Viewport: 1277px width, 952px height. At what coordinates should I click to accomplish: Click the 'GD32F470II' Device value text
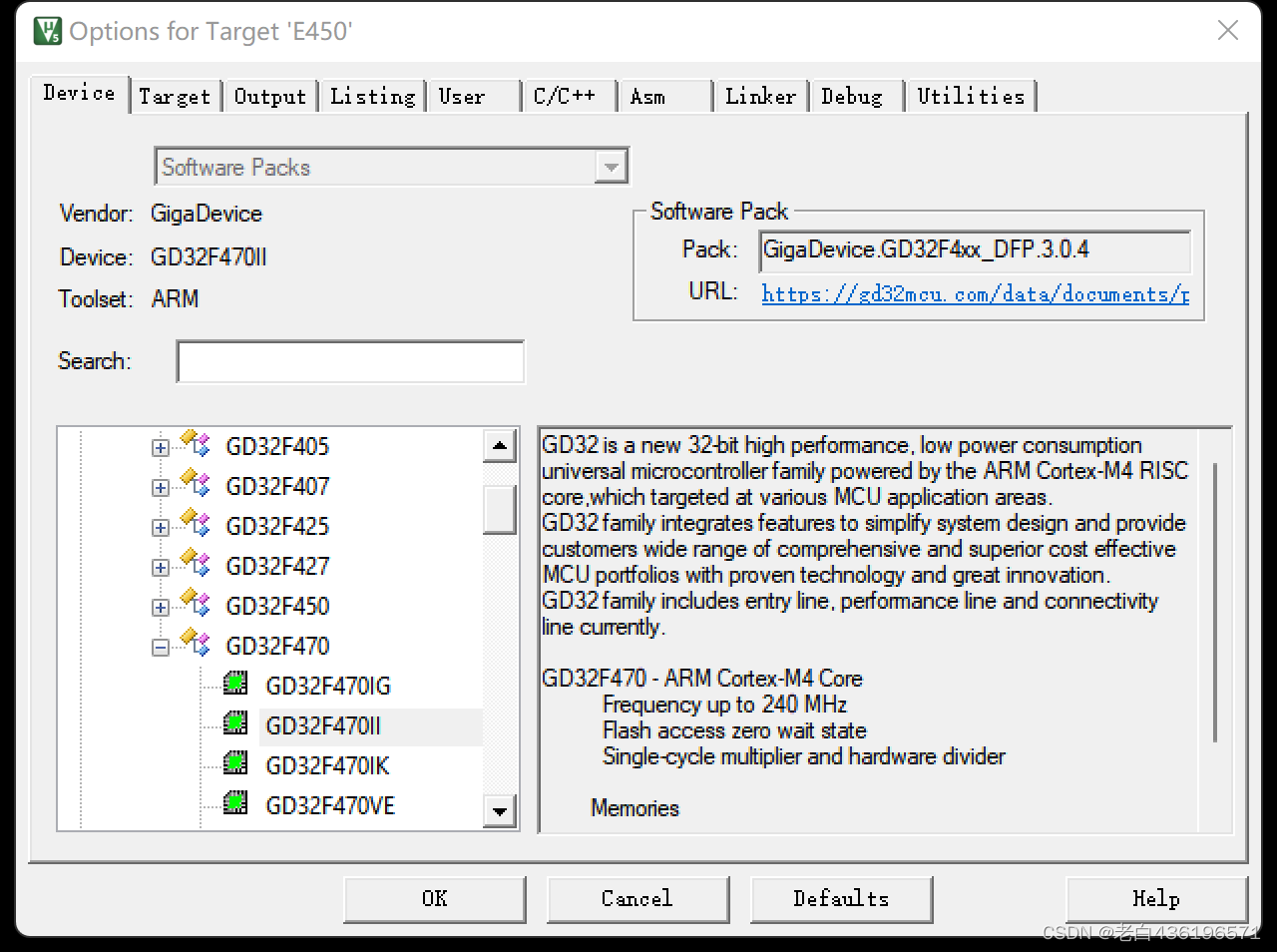[209, 257]
